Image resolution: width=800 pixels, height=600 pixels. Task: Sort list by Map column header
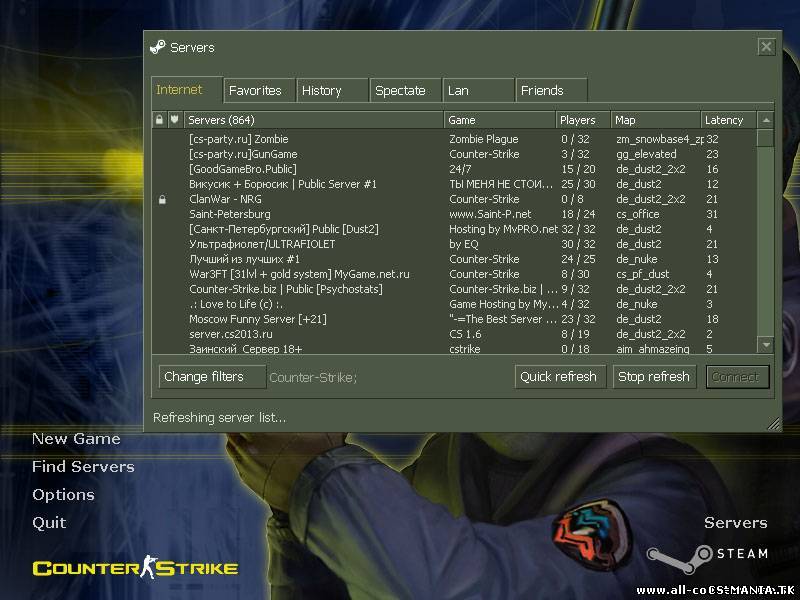pos(655,120)
